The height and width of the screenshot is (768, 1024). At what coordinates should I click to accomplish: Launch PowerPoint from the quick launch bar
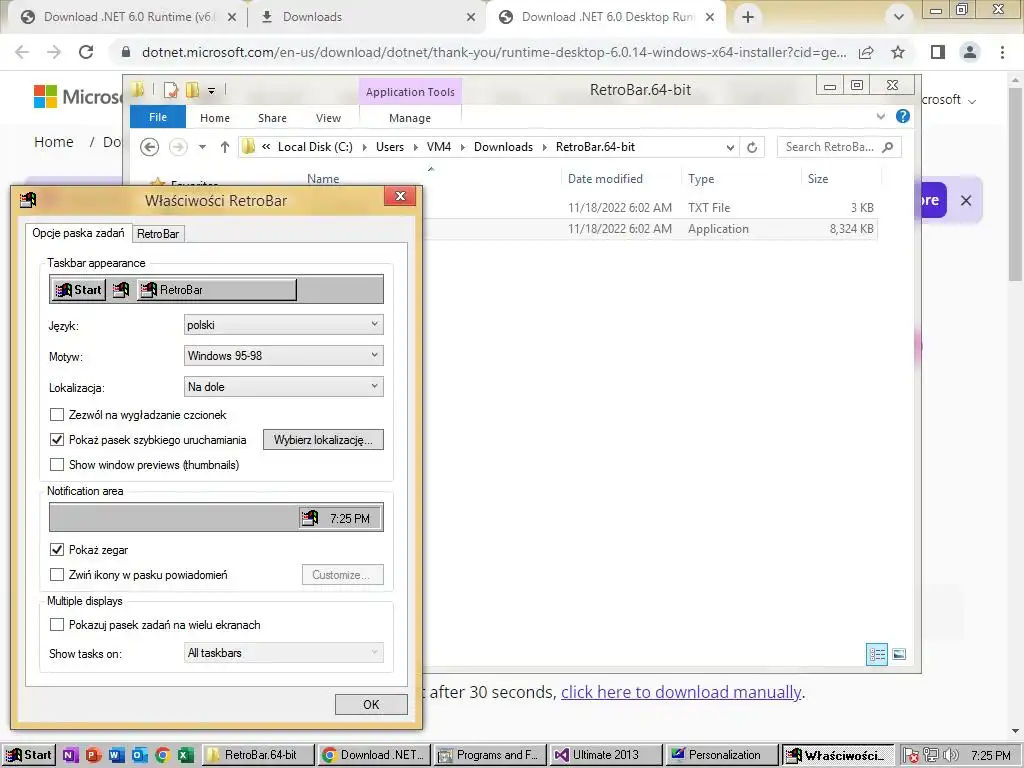(x=93, y=755)
